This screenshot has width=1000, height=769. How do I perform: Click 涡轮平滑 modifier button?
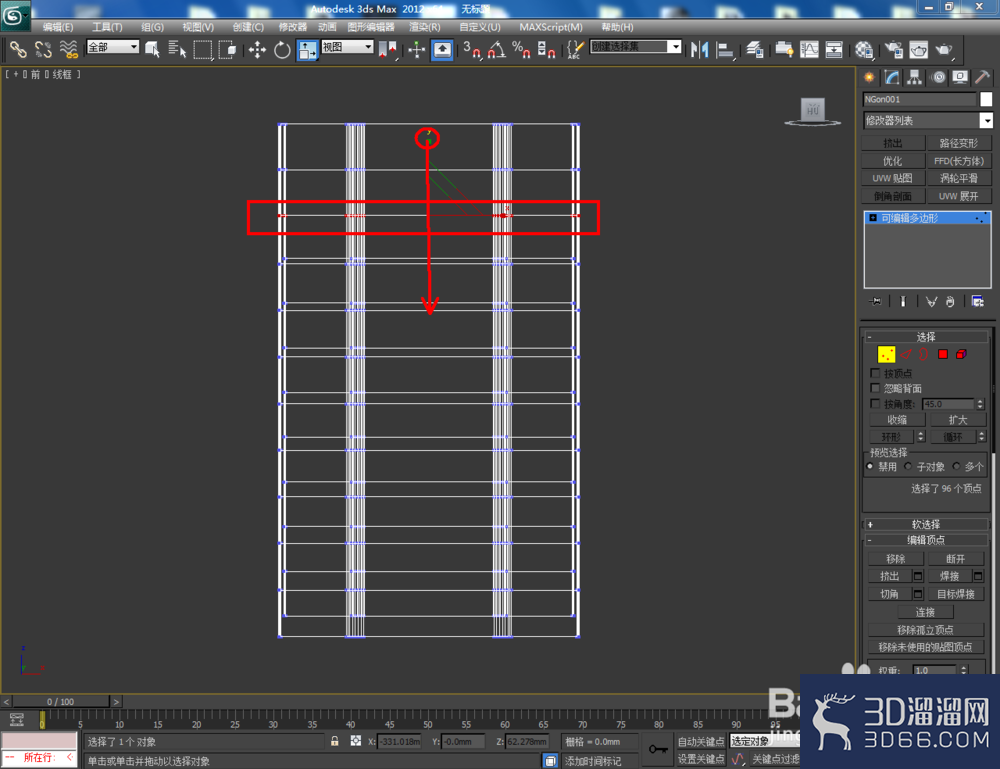pyautogui.click(x=959, y=178)
